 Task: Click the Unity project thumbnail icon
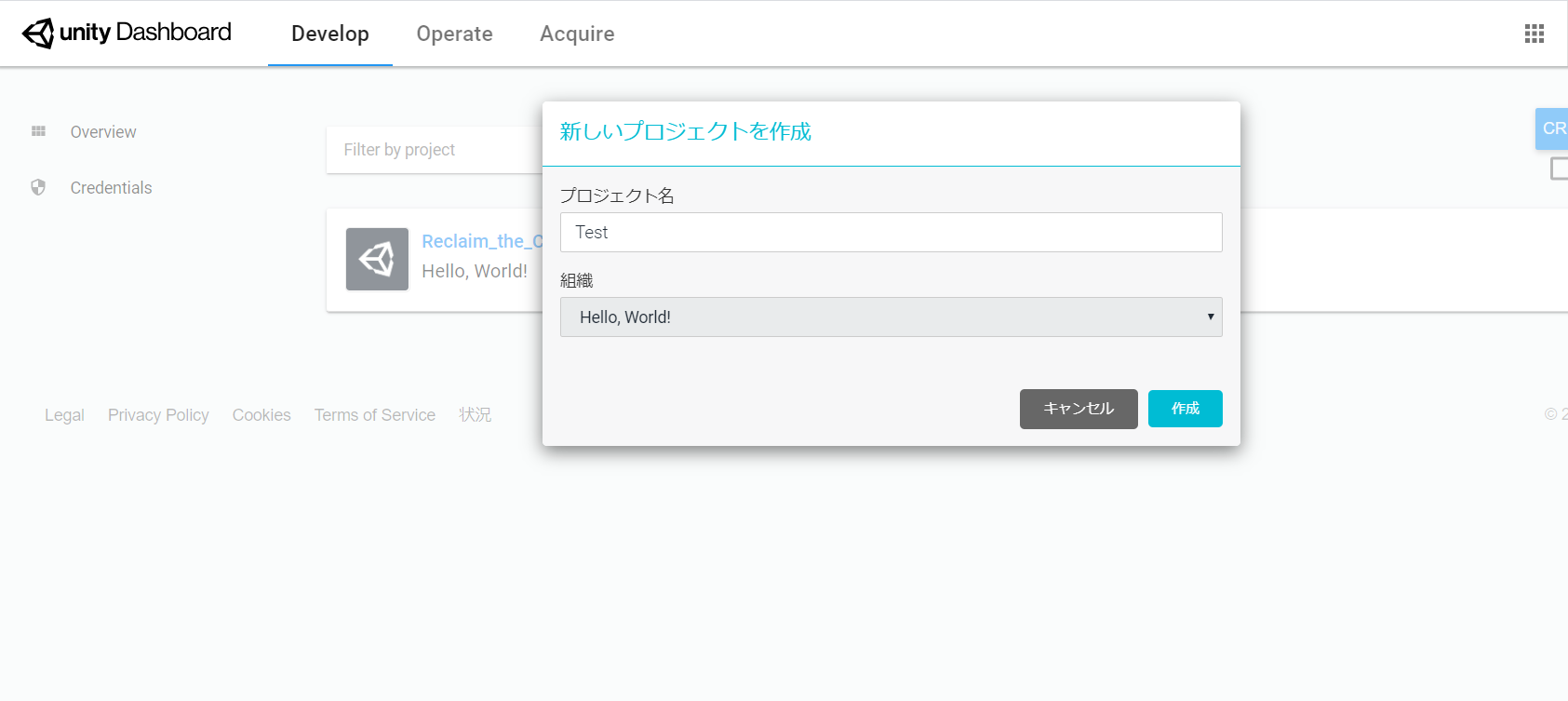(377, 259)
